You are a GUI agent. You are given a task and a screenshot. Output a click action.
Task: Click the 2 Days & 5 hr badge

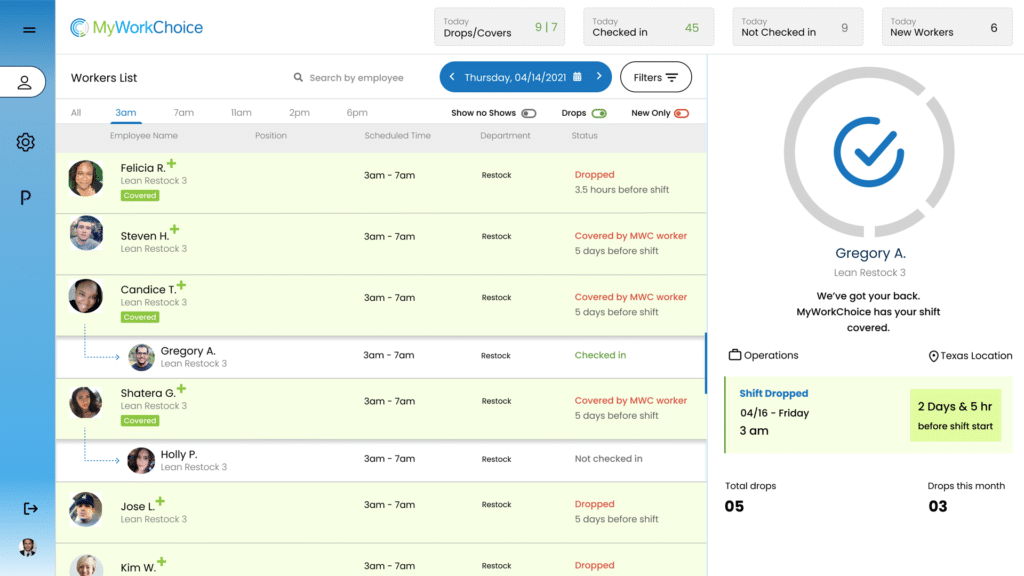955,415
